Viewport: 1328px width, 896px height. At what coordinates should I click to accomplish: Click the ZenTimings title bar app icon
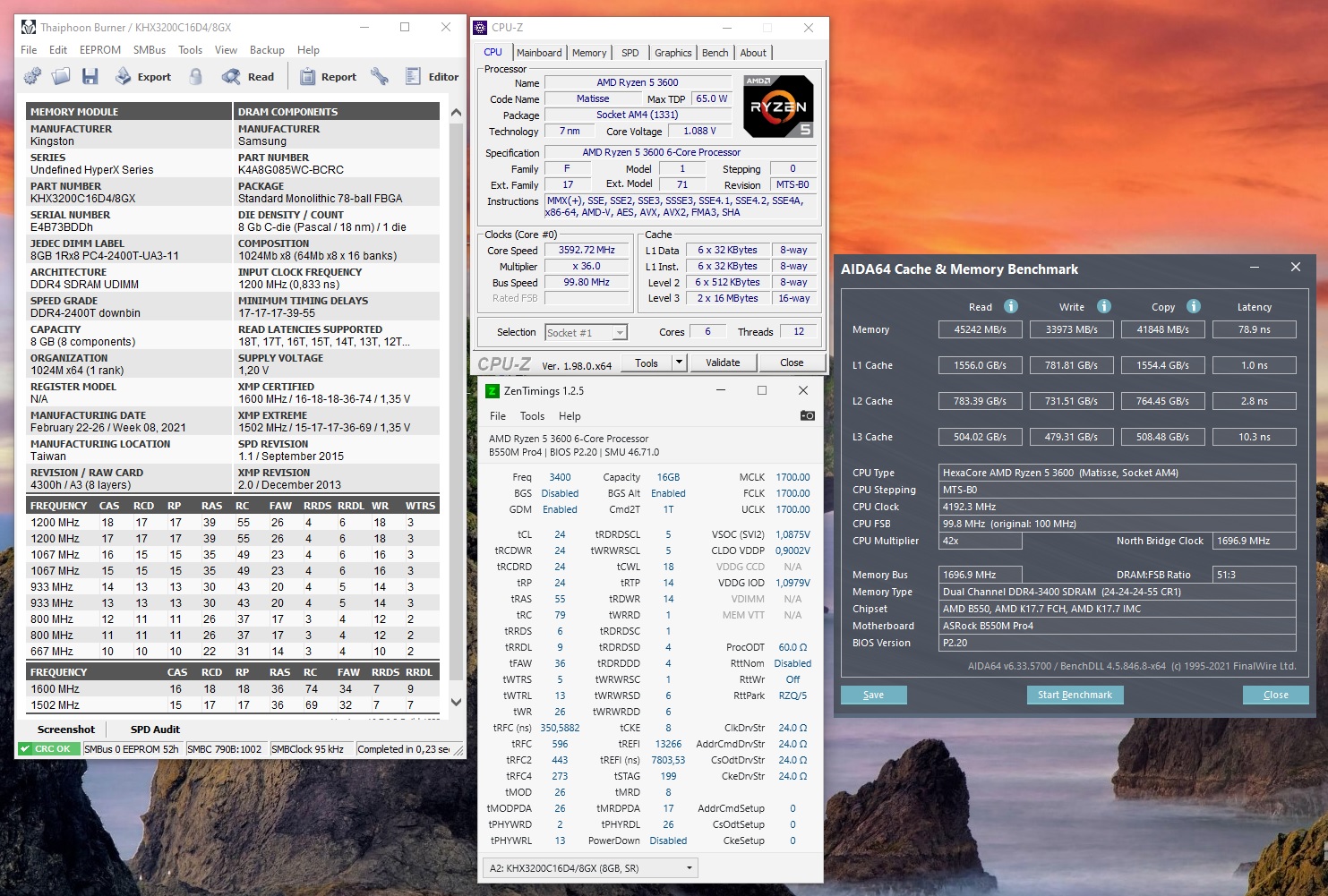pyautogui.click(x=492, y=391)
